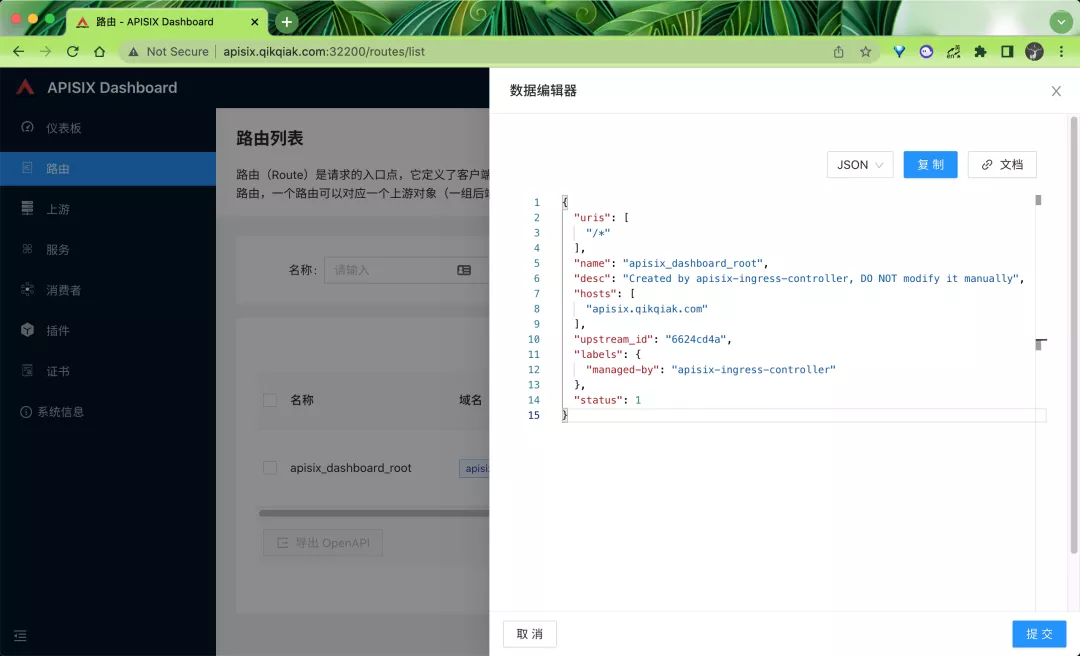Check the select-all checkbox in route table header

pyautogui.click(x=269, y=400)
